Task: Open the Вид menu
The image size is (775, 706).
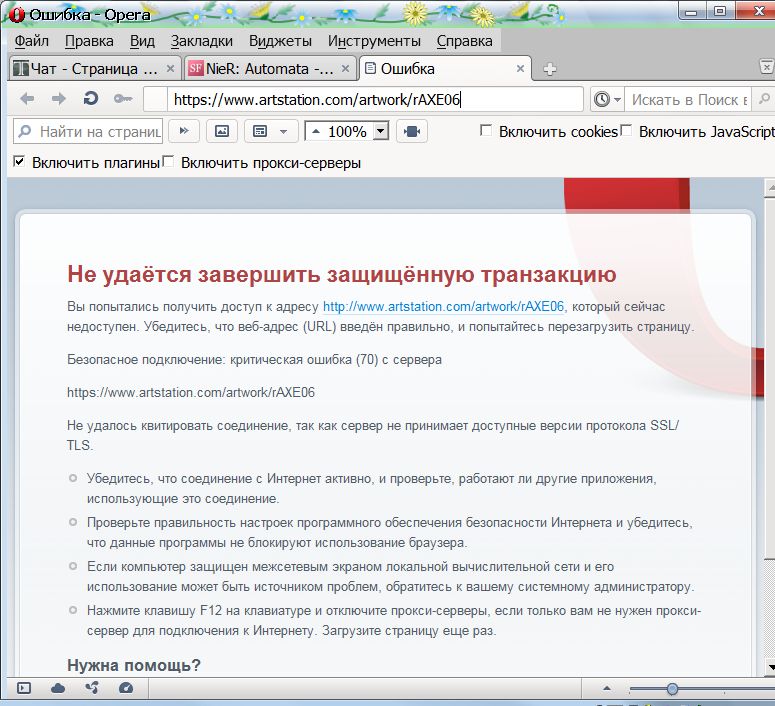Action: 142,41
